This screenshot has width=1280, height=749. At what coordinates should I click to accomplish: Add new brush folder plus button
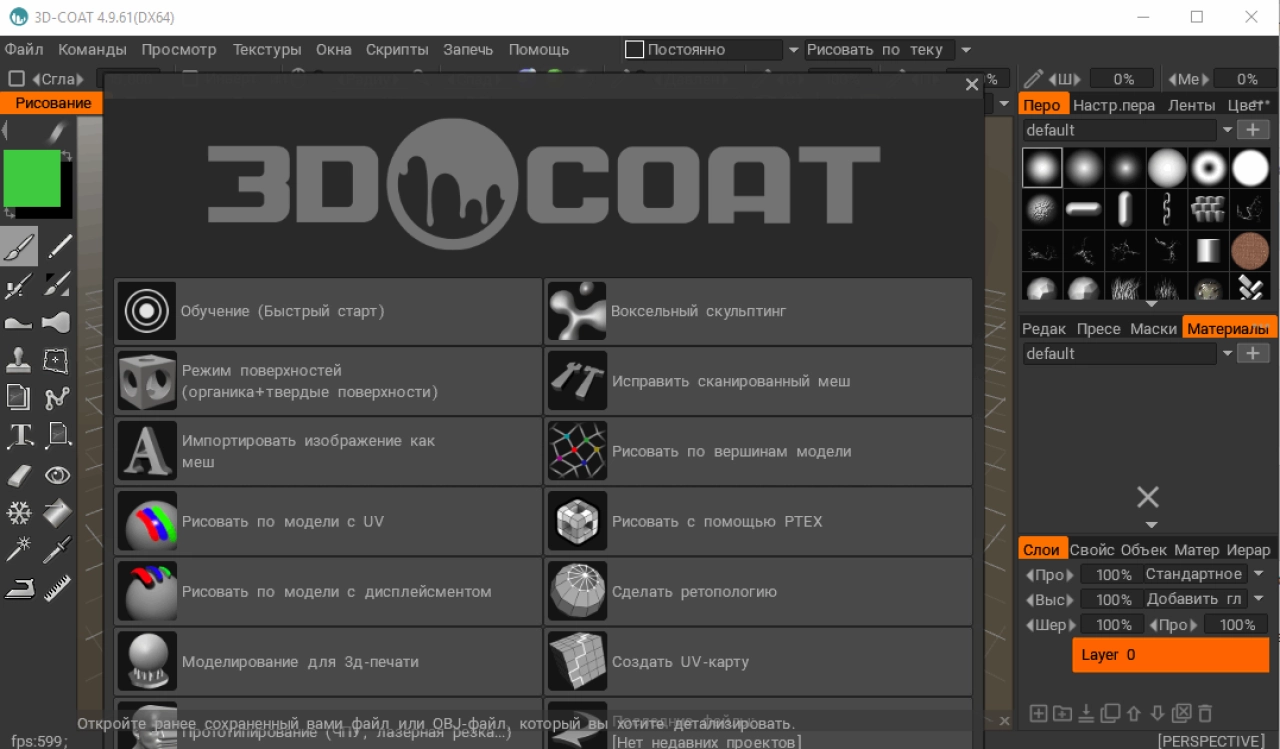pyautogui.click(x=1253, y=130)
